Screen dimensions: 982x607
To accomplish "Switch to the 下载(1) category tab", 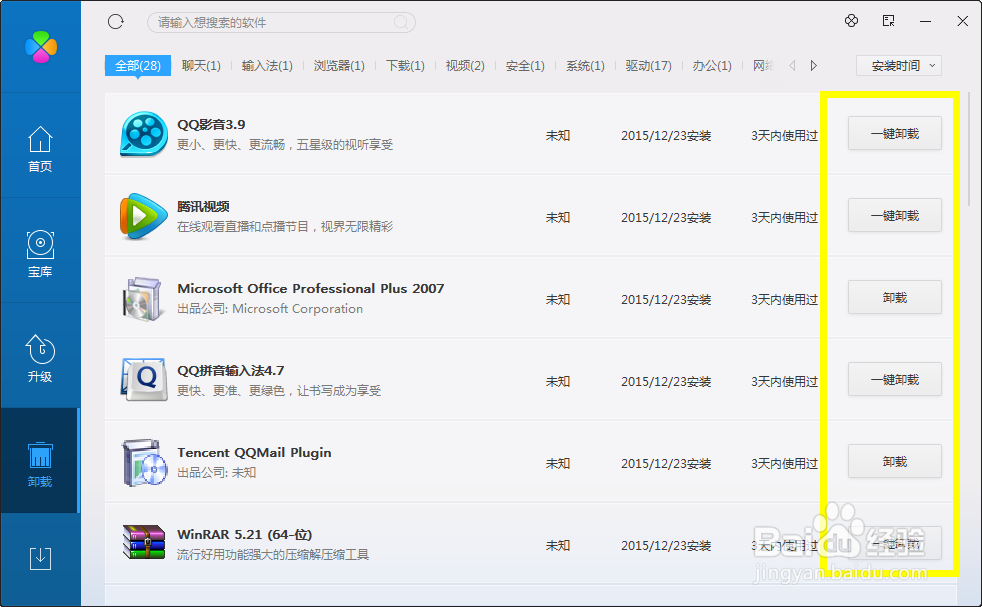I will pos(405,65).
